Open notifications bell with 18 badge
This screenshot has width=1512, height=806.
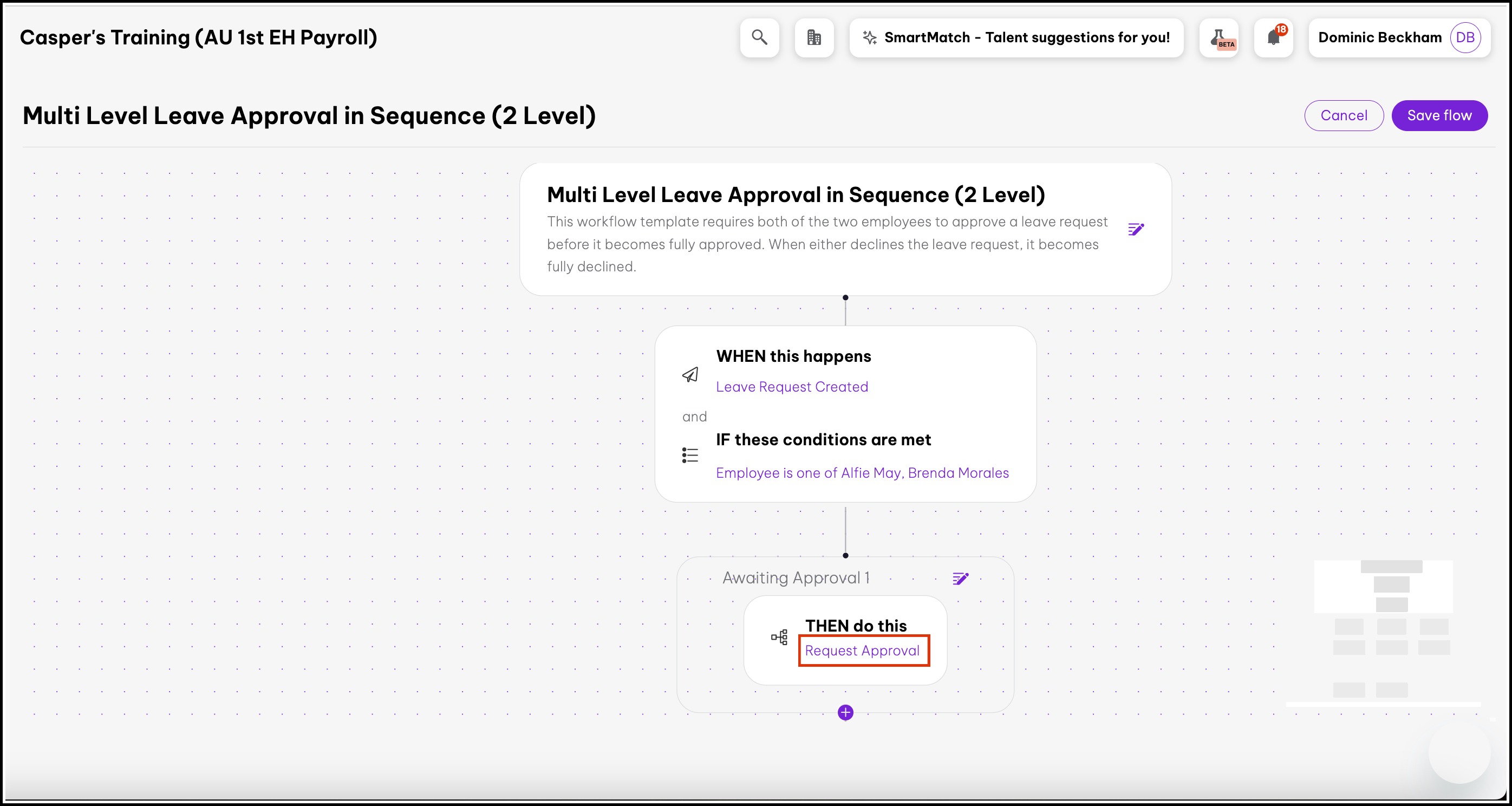click(x=1273, y=37)
